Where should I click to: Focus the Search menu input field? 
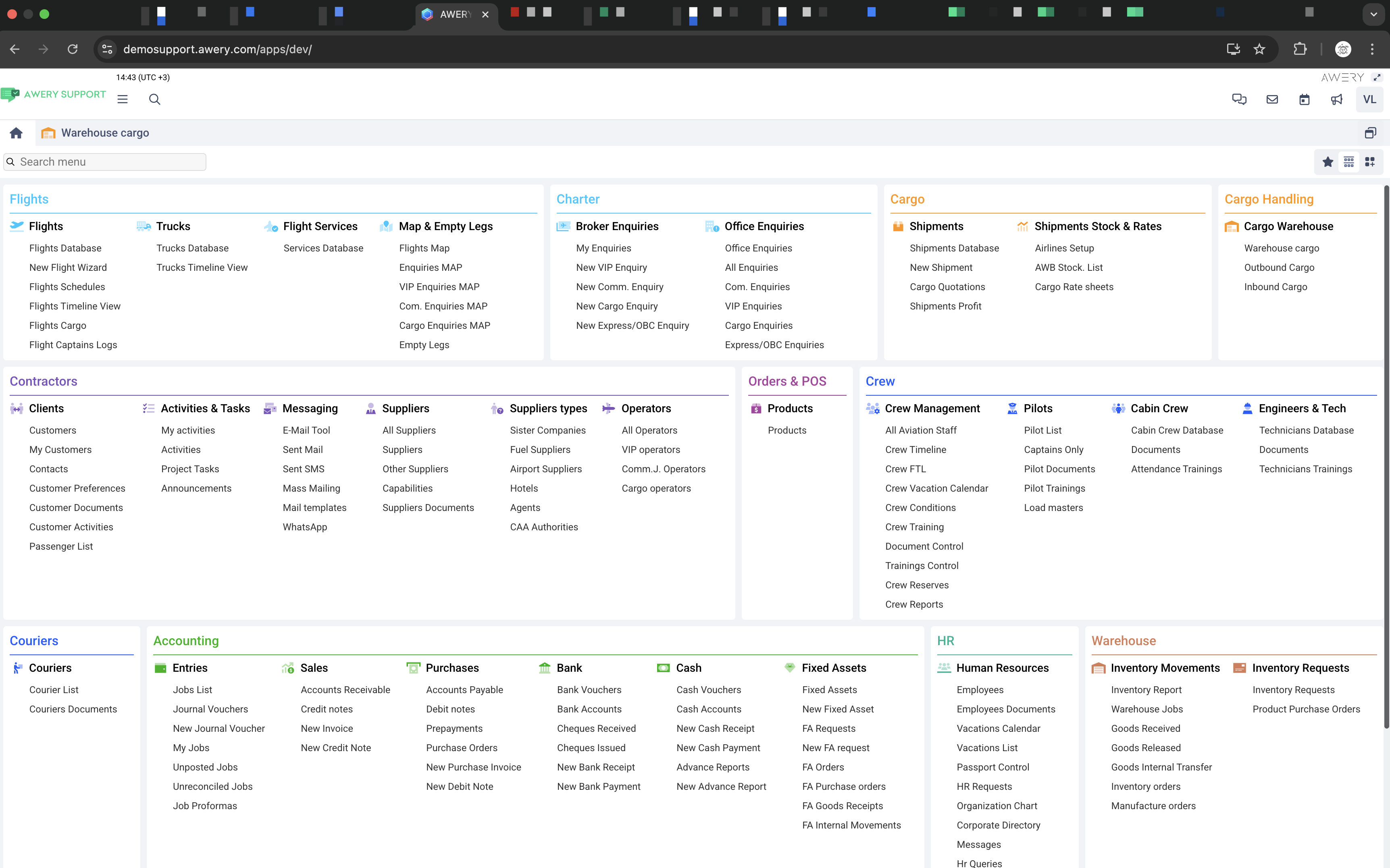point(109,162)
